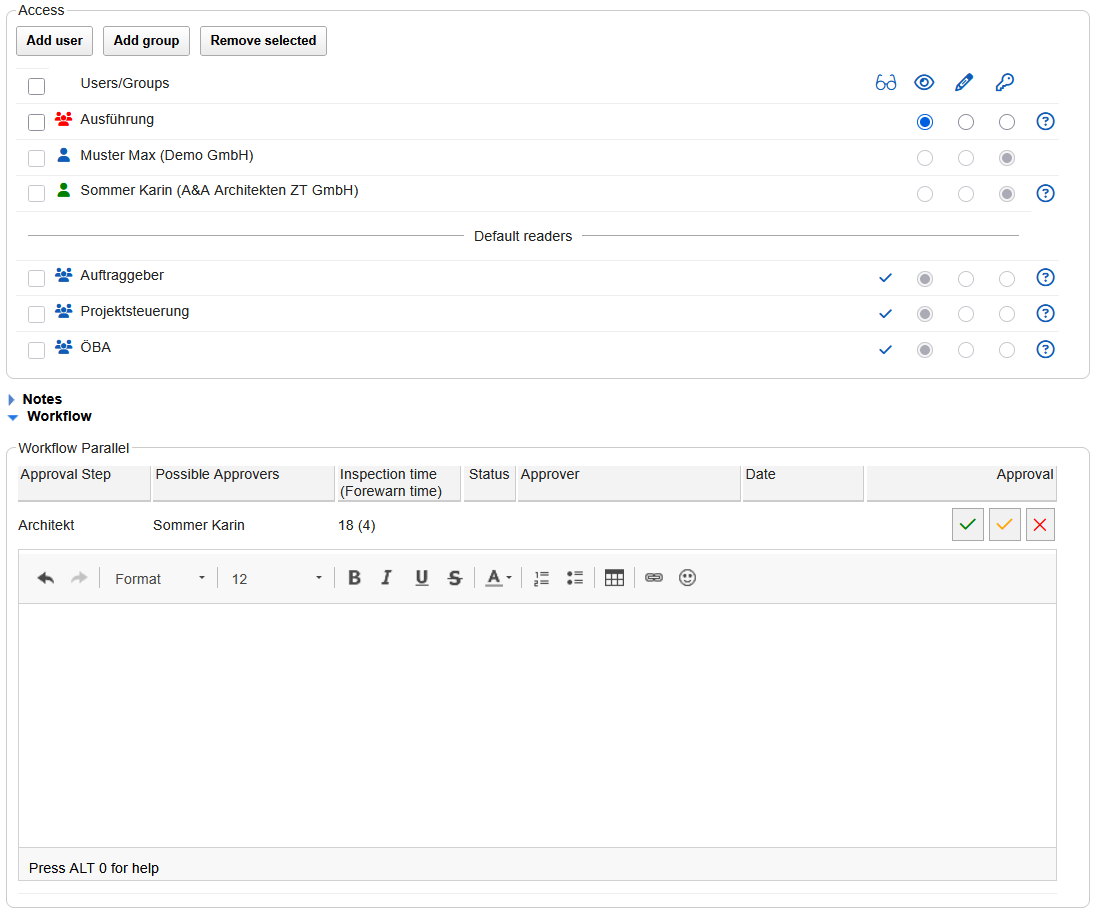Click the Remove selected button

(263, 41)
